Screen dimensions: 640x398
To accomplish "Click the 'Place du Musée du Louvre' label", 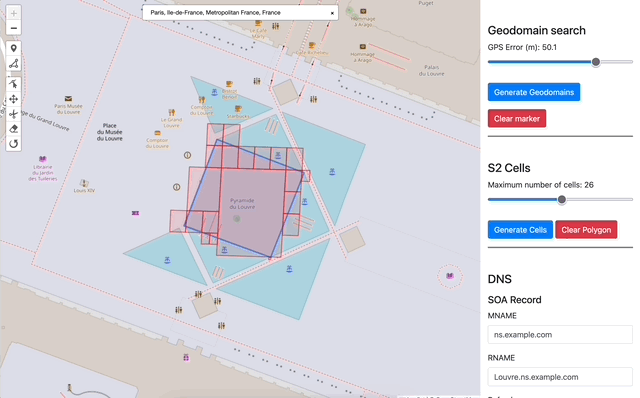I will 109,132.
